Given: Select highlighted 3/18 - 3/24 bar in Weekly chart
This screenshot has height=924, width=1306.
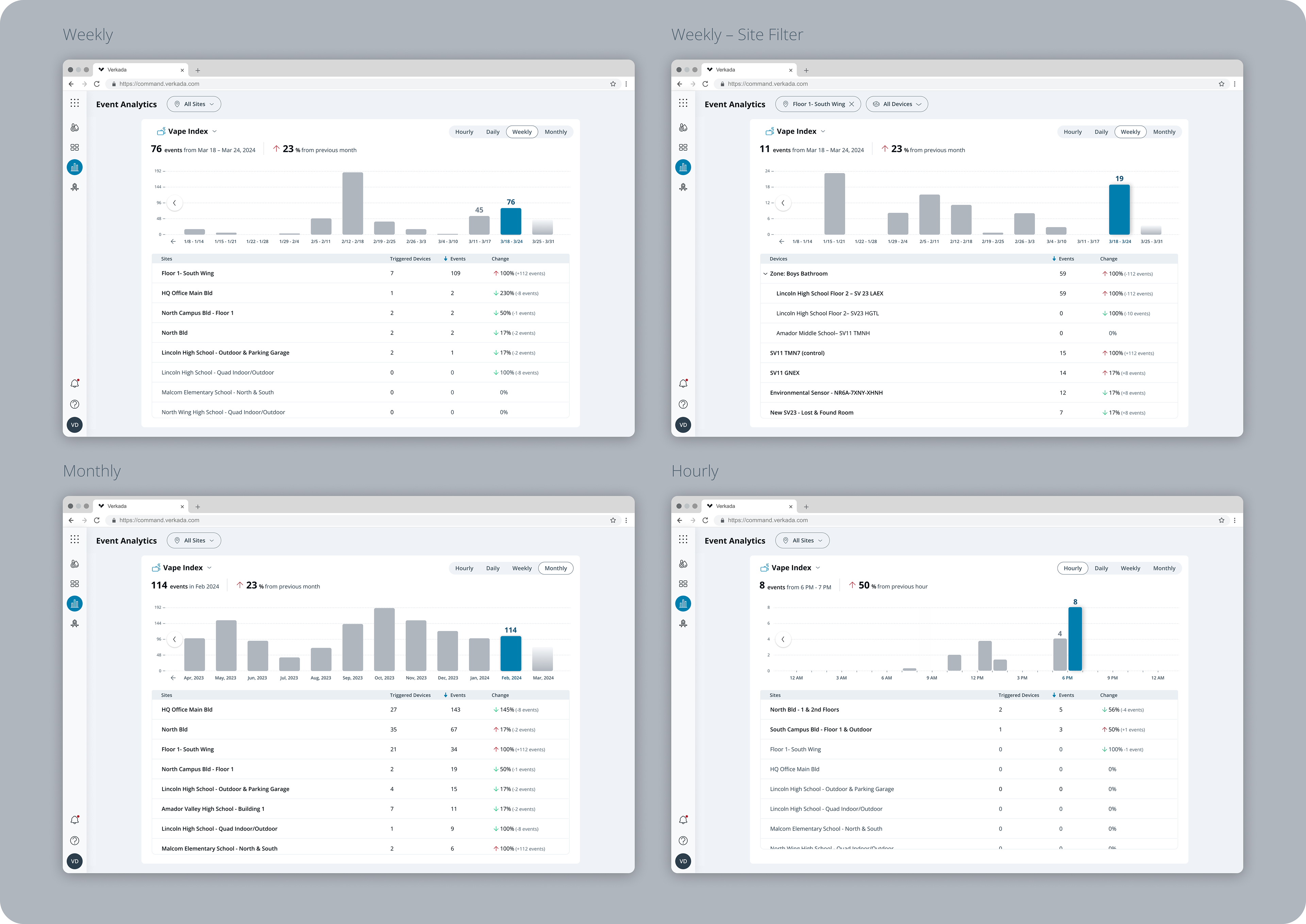Looking at the screenshot, I should [x=510, y=221].
